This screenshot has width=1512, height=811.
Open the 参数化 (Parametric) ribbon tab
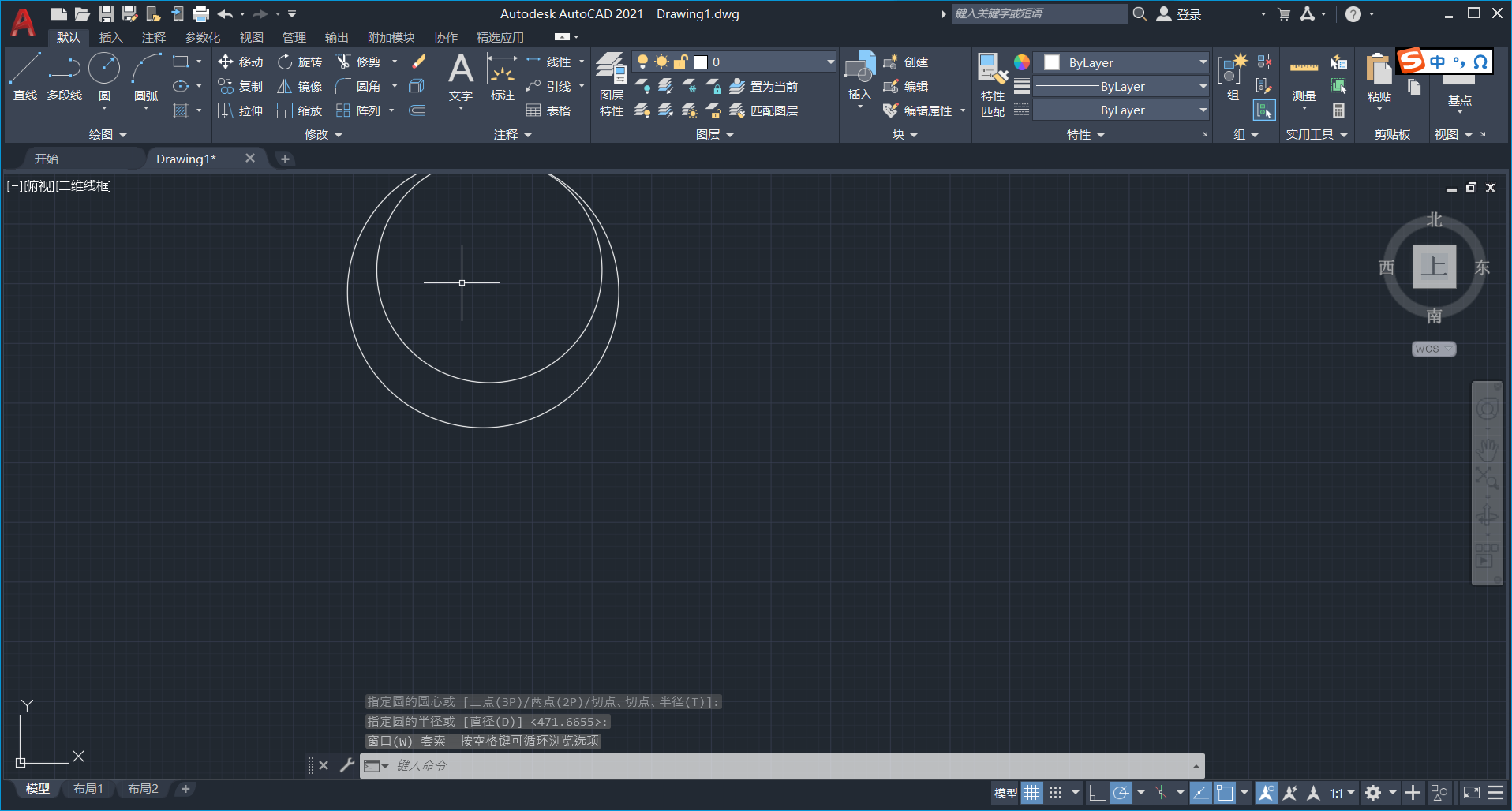click(203, 37)
